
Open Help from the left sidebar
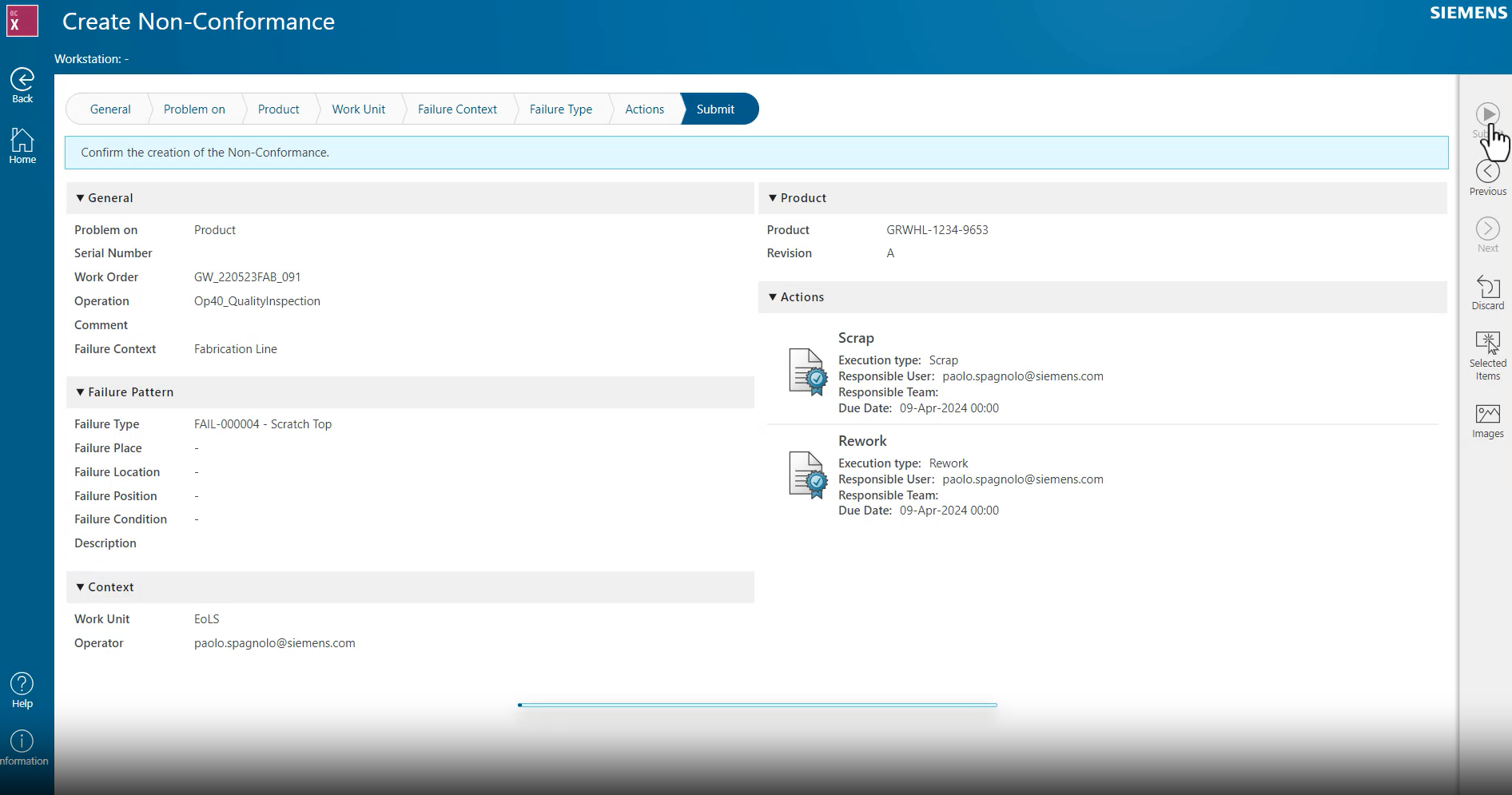(x=22, y=682)
